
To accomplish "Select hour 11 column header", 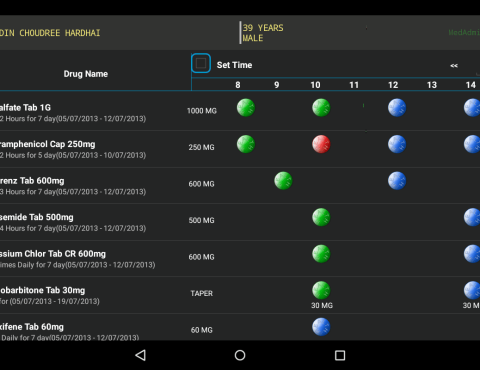I will pyautogui.click(x=354, y=85).
